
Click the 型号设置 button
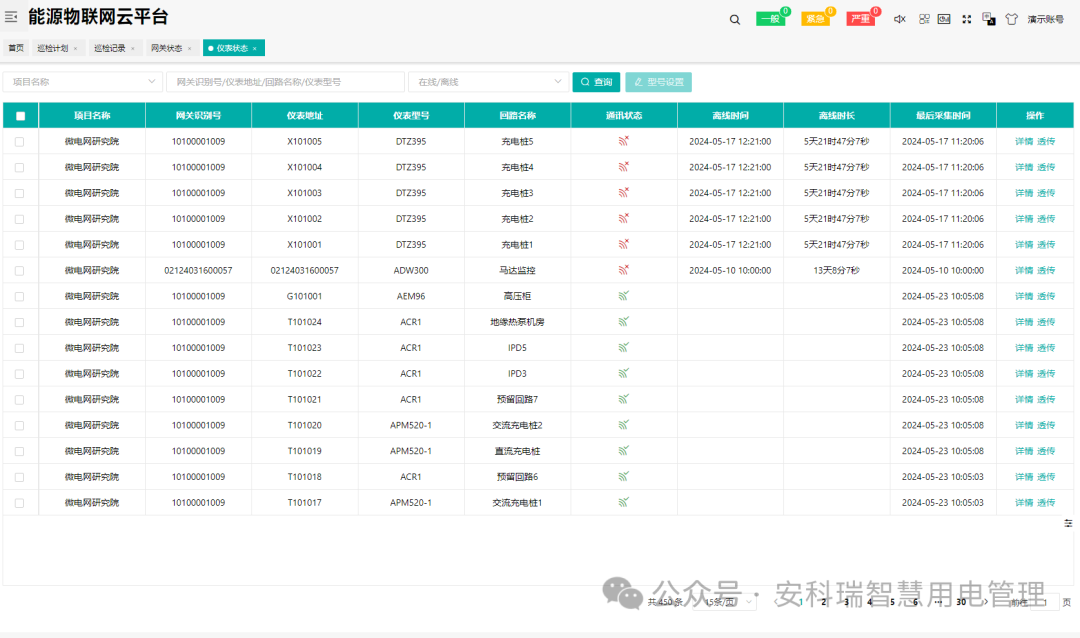click(658, 82)
